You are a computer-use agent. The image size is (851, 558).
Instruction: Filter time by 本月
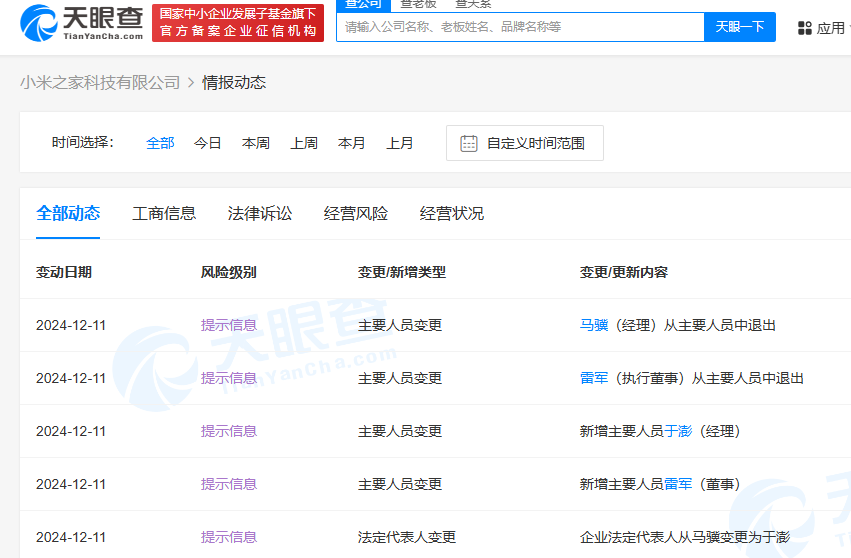[352, 143]
